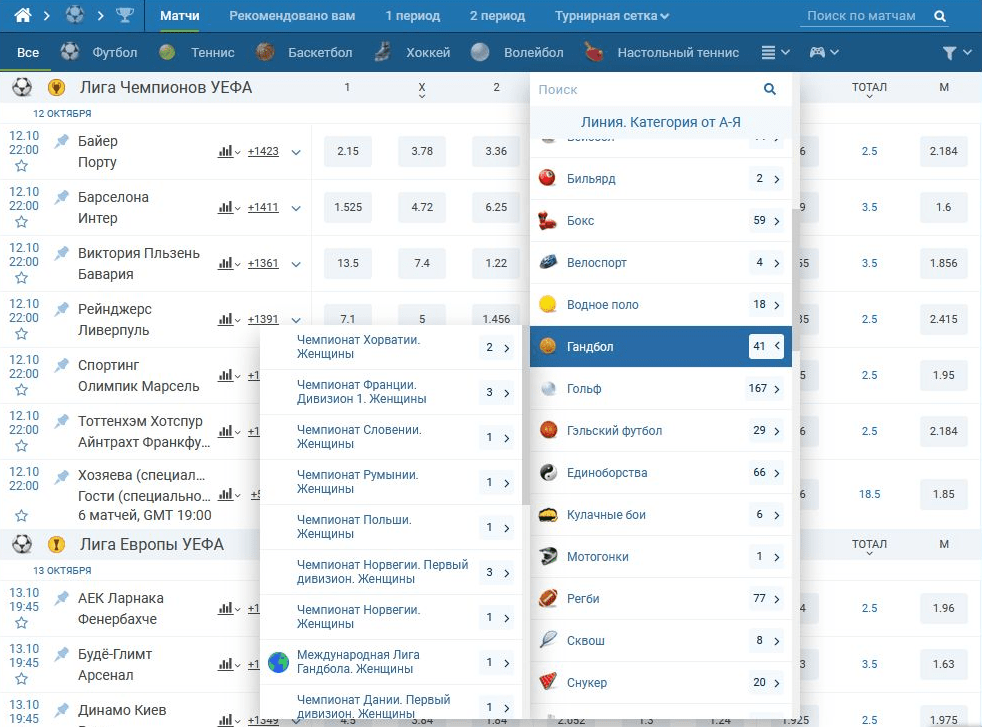Select Рекомендовано вам tab
982x727 pixels.
[290, 16]
